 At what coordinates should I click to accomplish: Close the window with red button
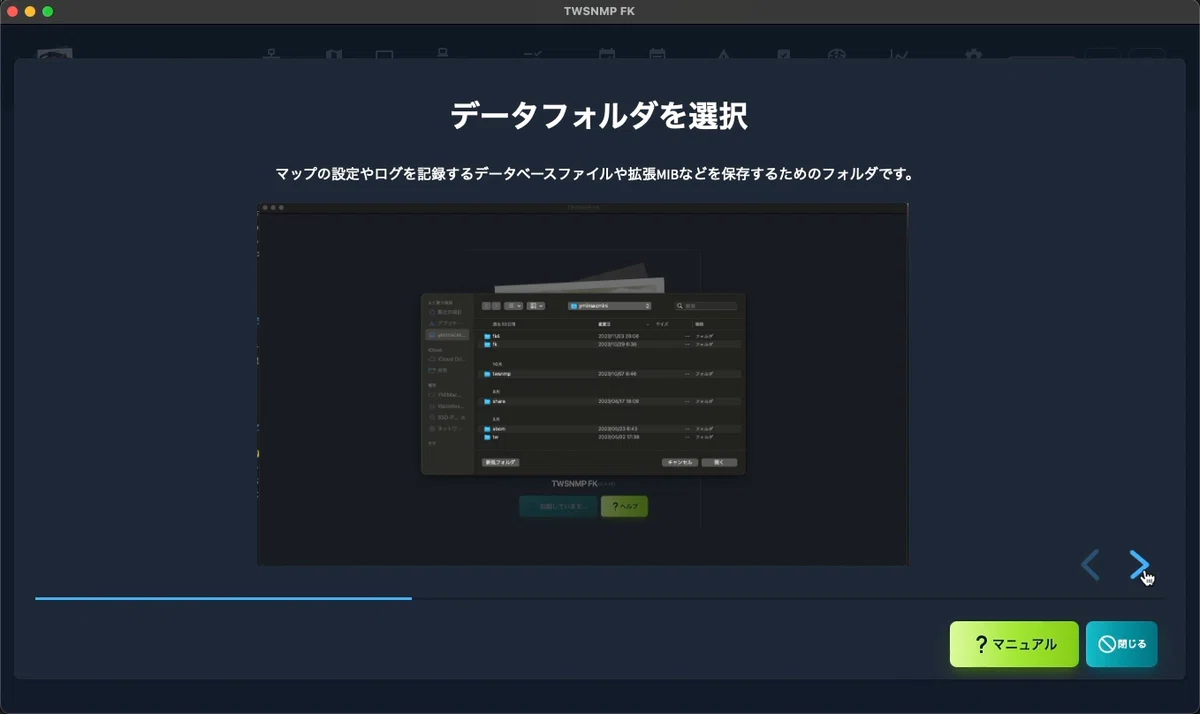click(x=13, y=11)
